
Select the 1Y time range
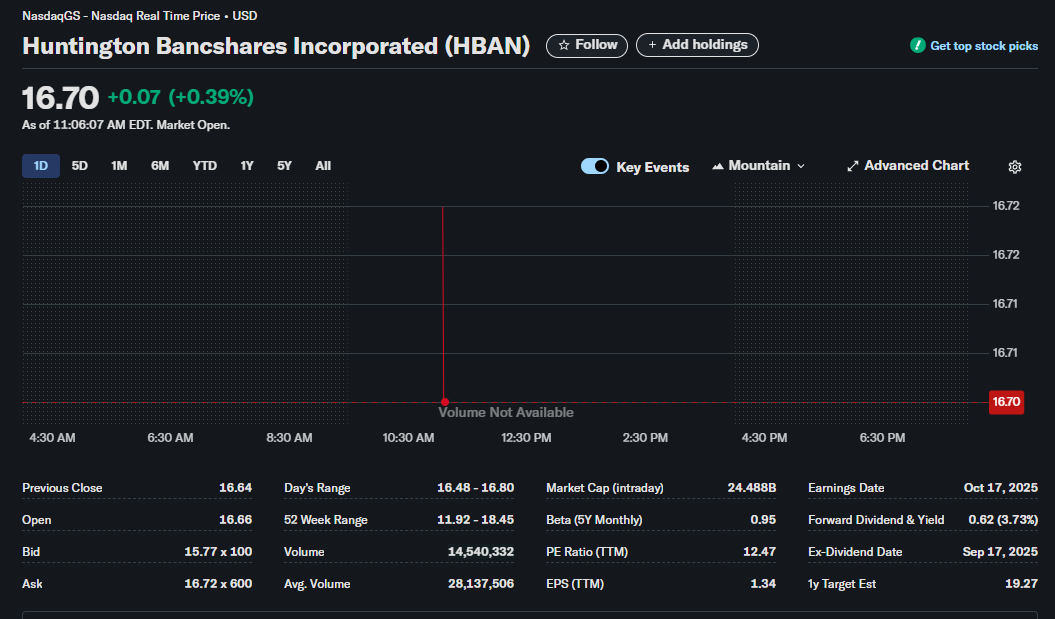click(247, 166)
